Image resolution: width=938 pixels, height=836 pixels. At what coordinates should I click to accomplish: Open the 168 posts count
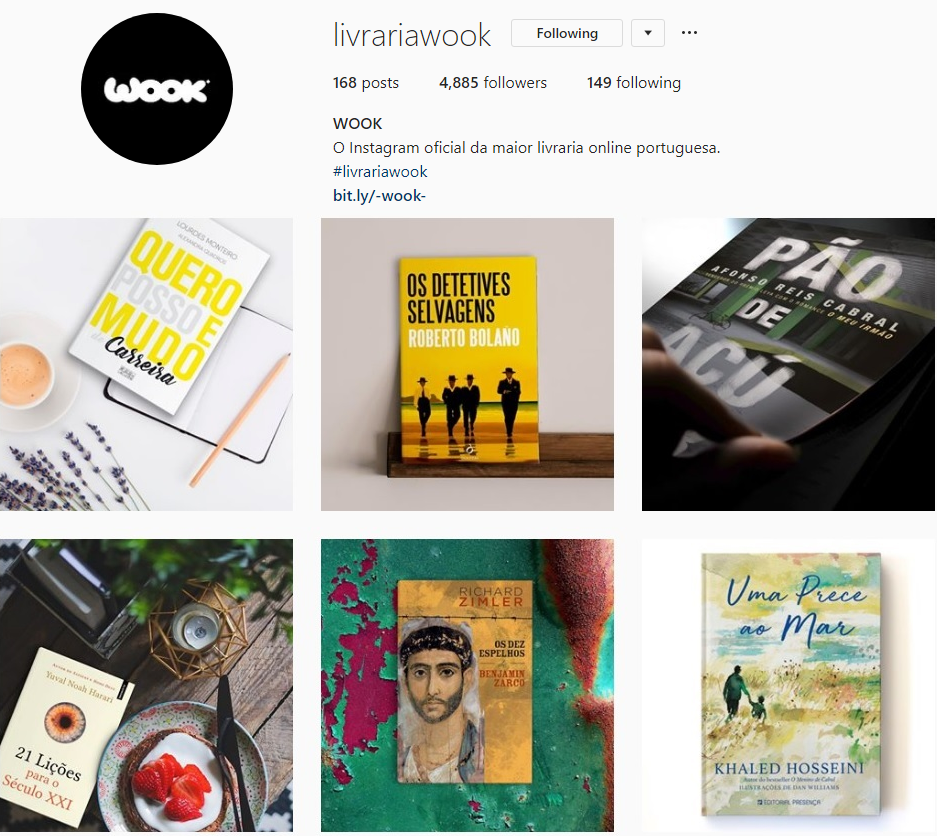[366, 83]
